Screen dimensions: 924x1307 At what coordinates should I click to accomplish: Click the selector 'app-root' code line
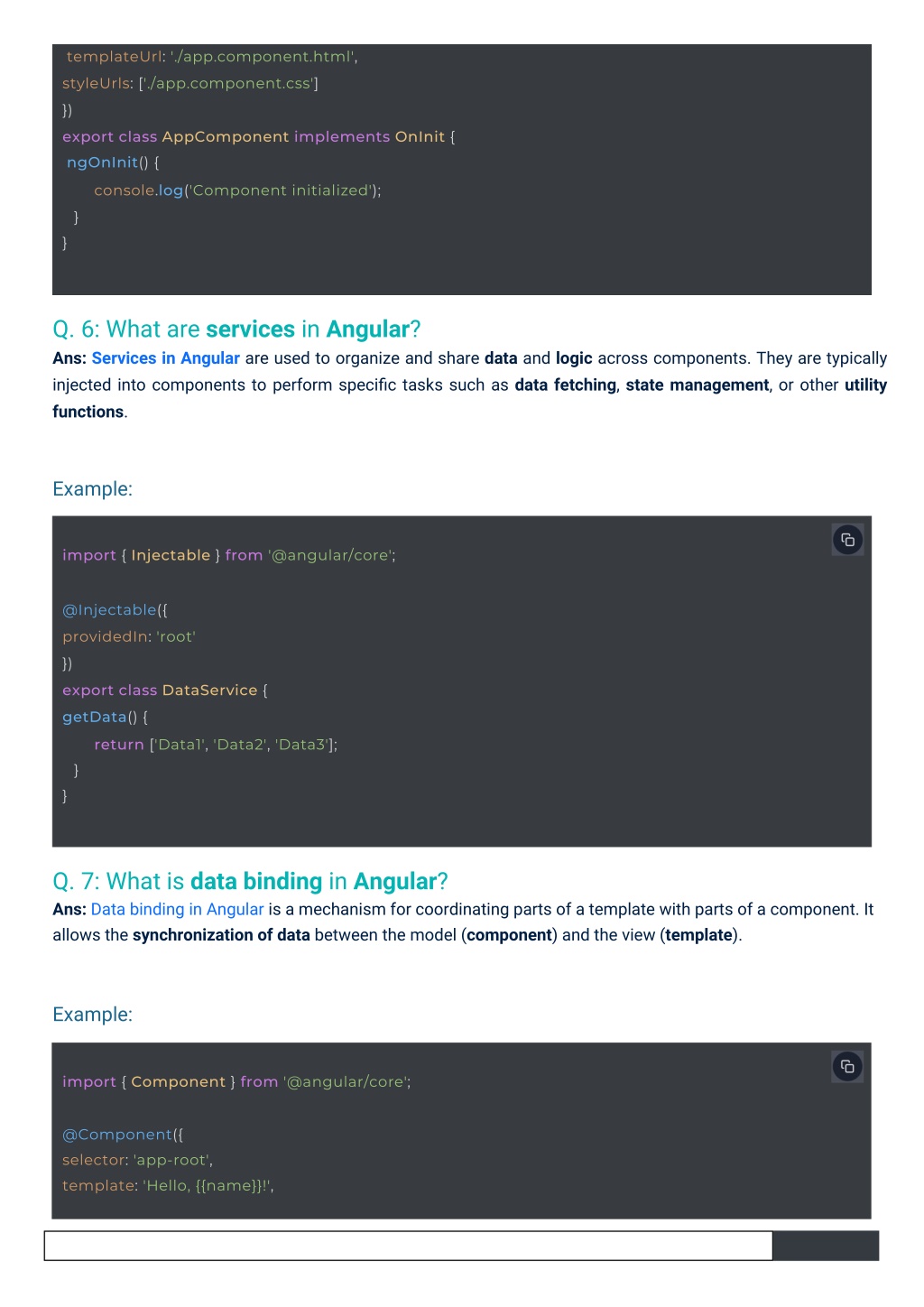coord(137,1160)
